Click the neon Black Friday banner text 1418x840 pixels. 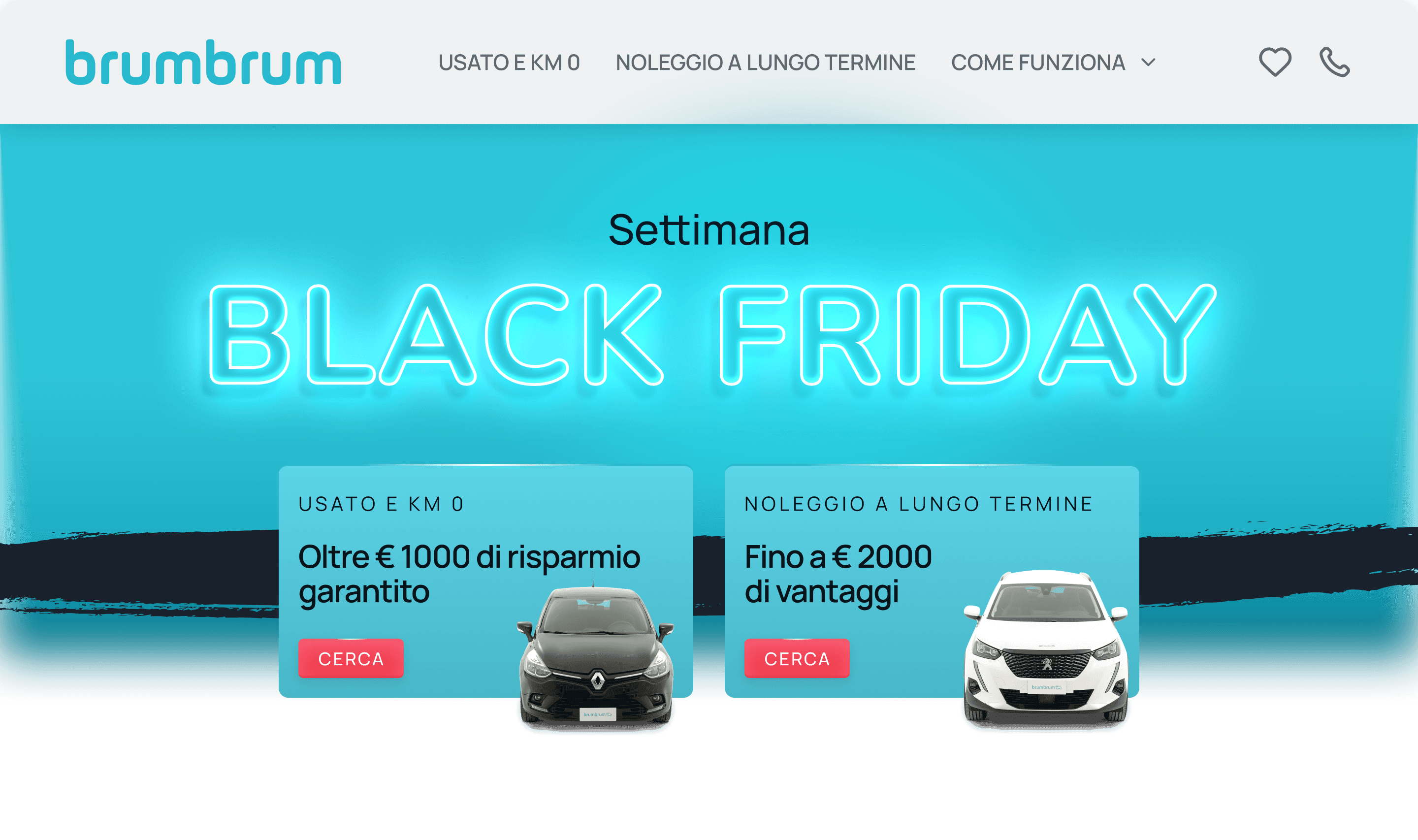(712, 335)
